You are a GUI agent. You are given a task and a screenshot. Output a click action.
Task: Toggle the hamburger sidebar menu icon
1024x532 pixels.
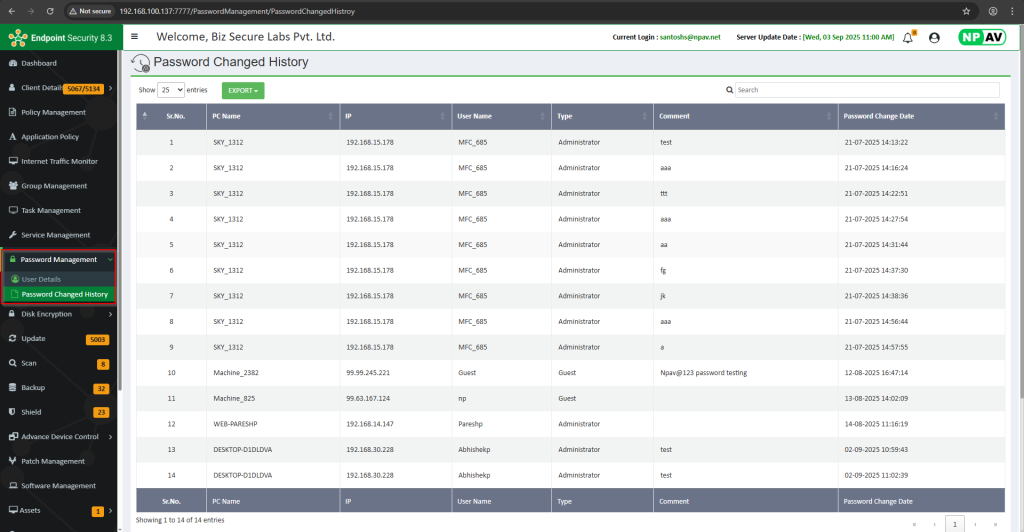pos(134,37)
